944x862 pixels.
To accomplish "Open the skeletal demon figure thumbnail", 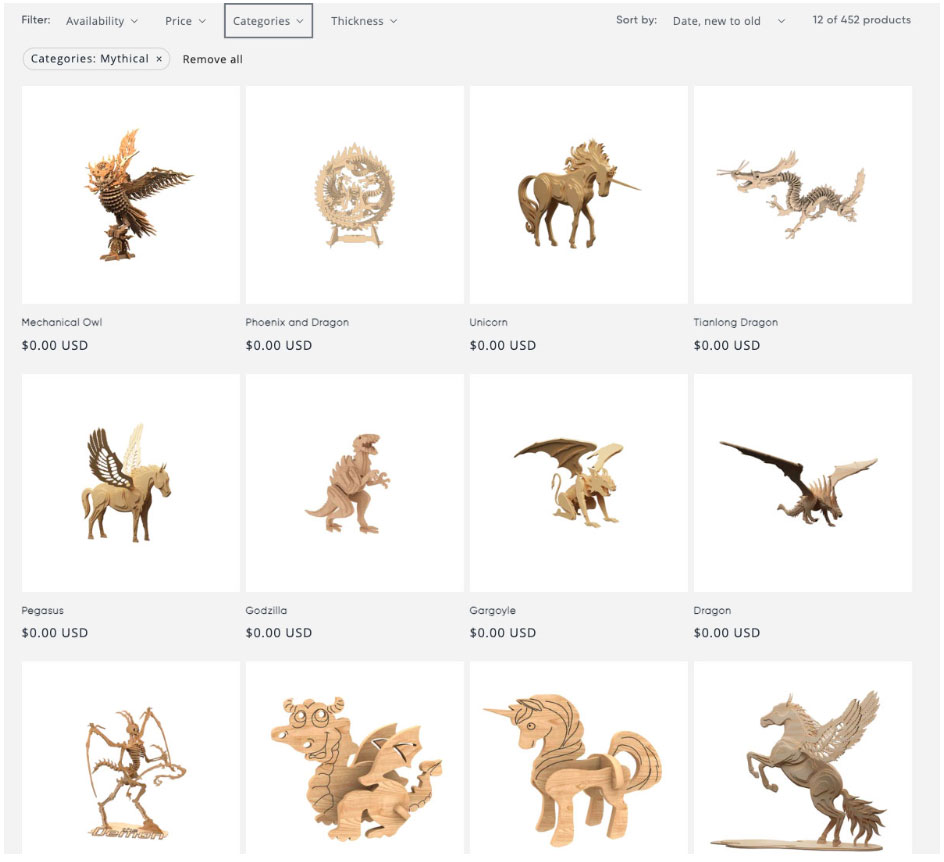I will coord(131,757).
